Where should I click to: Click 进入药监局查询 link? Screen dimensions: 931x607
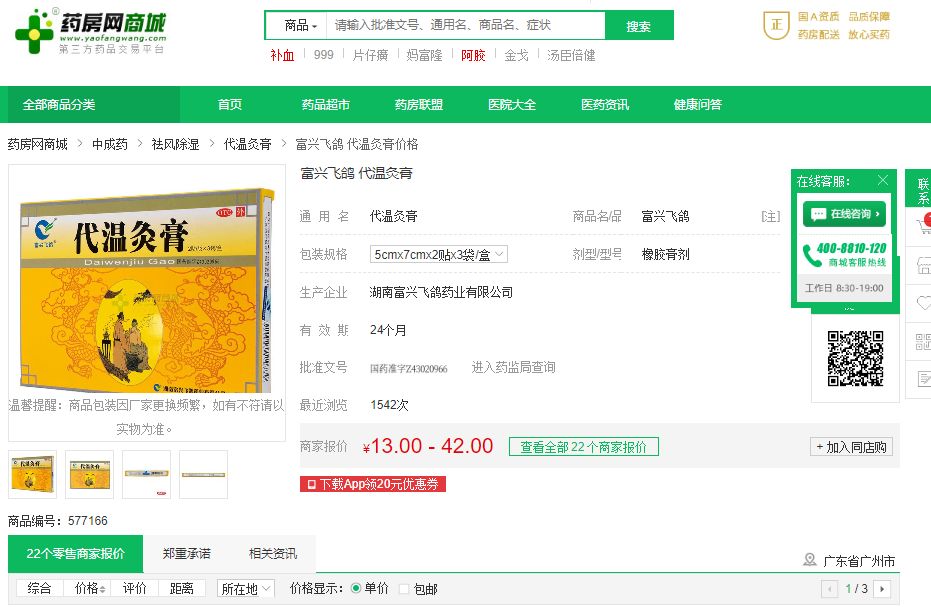[x=513, y=367]
